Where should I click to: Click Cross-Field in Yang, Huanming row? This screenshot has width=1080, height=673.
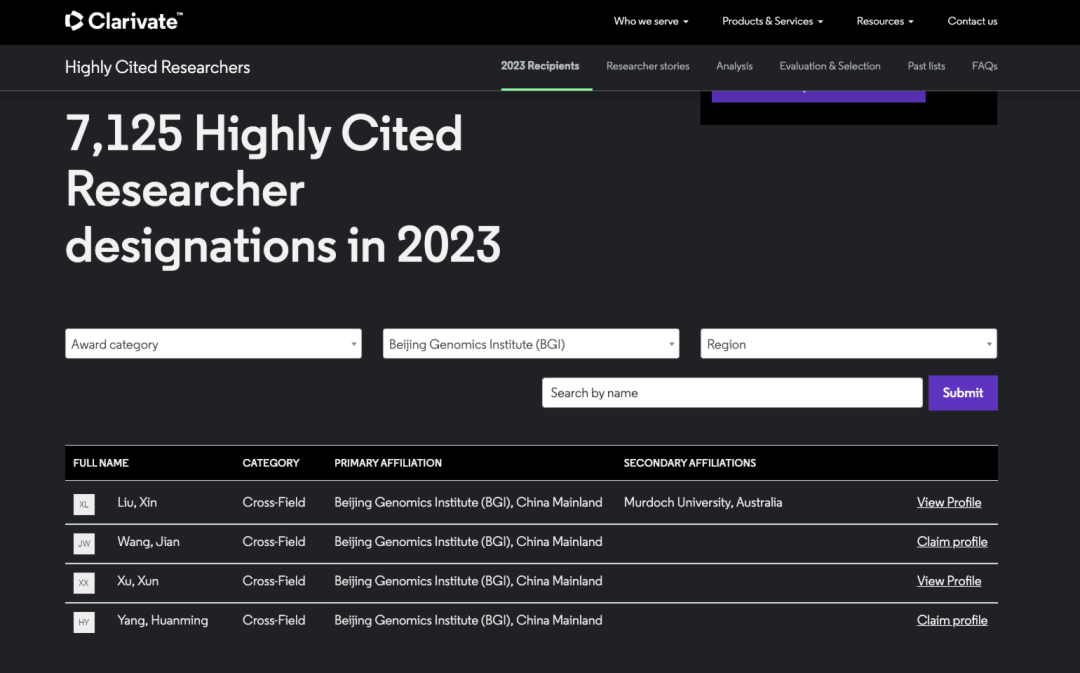[x=273, y=621]
